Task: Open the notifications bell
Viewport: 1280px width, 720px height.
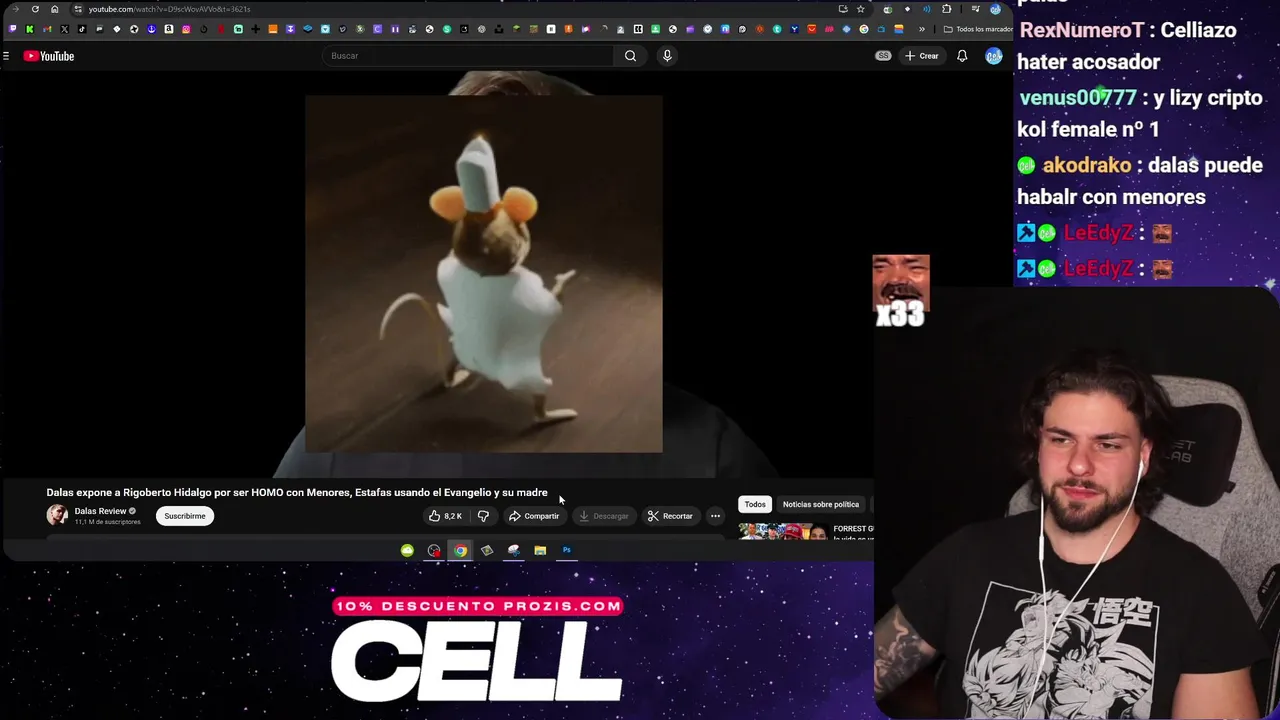Action: pyautogui.click(x=962, y=56)
